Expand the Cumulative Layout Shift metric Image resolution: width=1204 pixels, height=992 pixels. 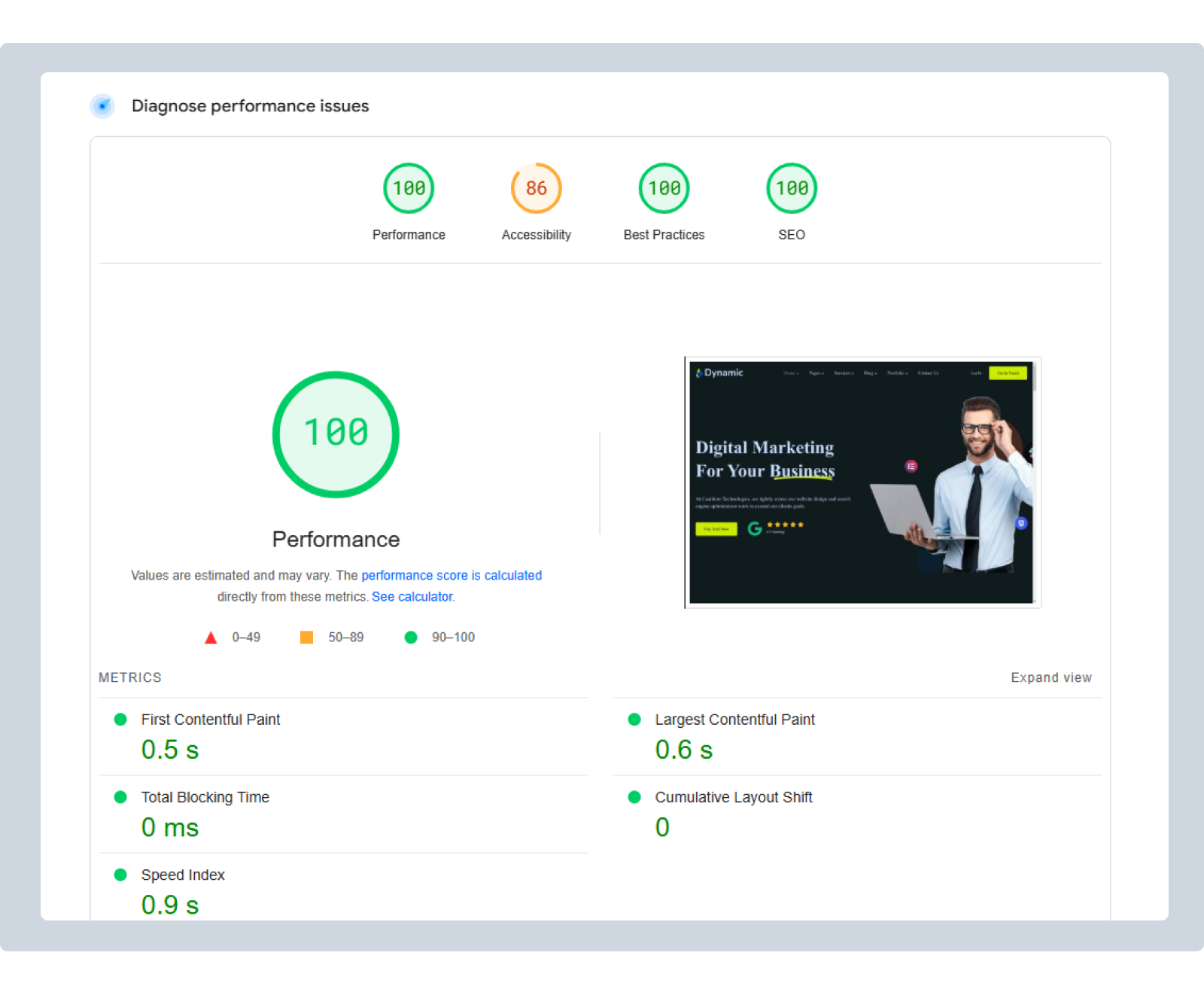pyautogui.click(x=733, y=797)
